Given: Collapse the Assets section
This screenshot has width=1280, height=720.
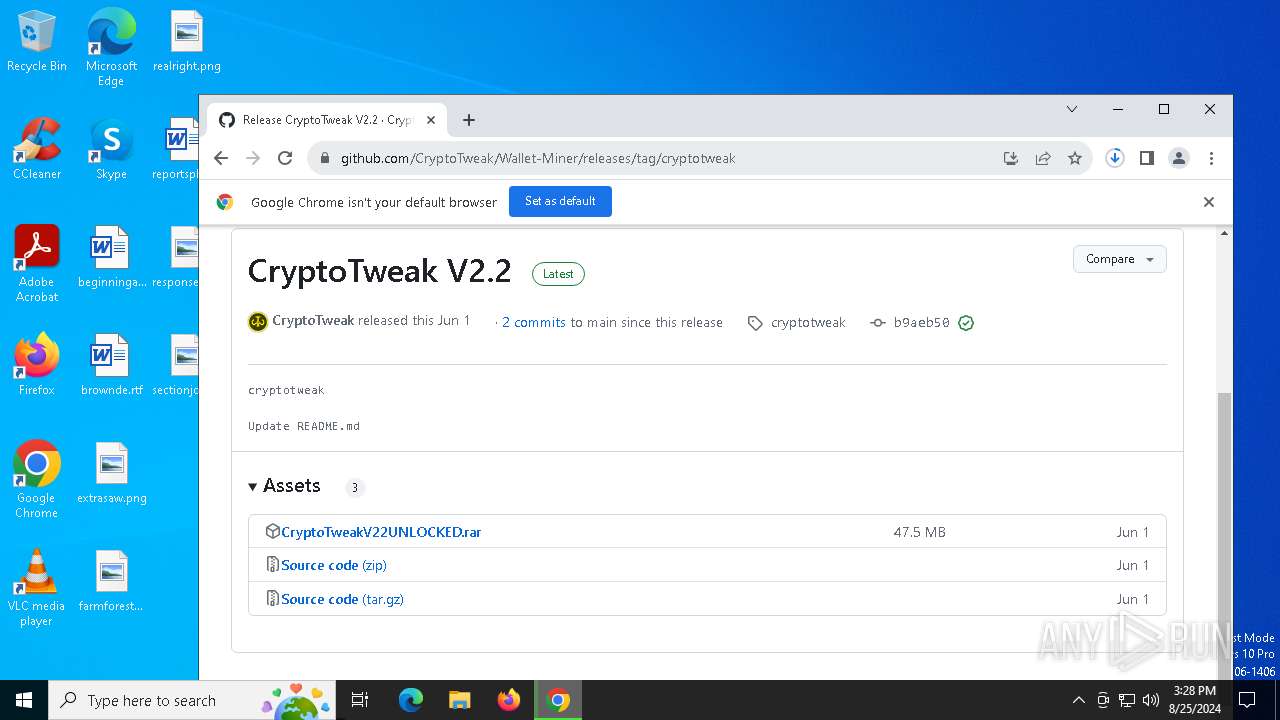Looking at the screenshot, I should point(285,486).
